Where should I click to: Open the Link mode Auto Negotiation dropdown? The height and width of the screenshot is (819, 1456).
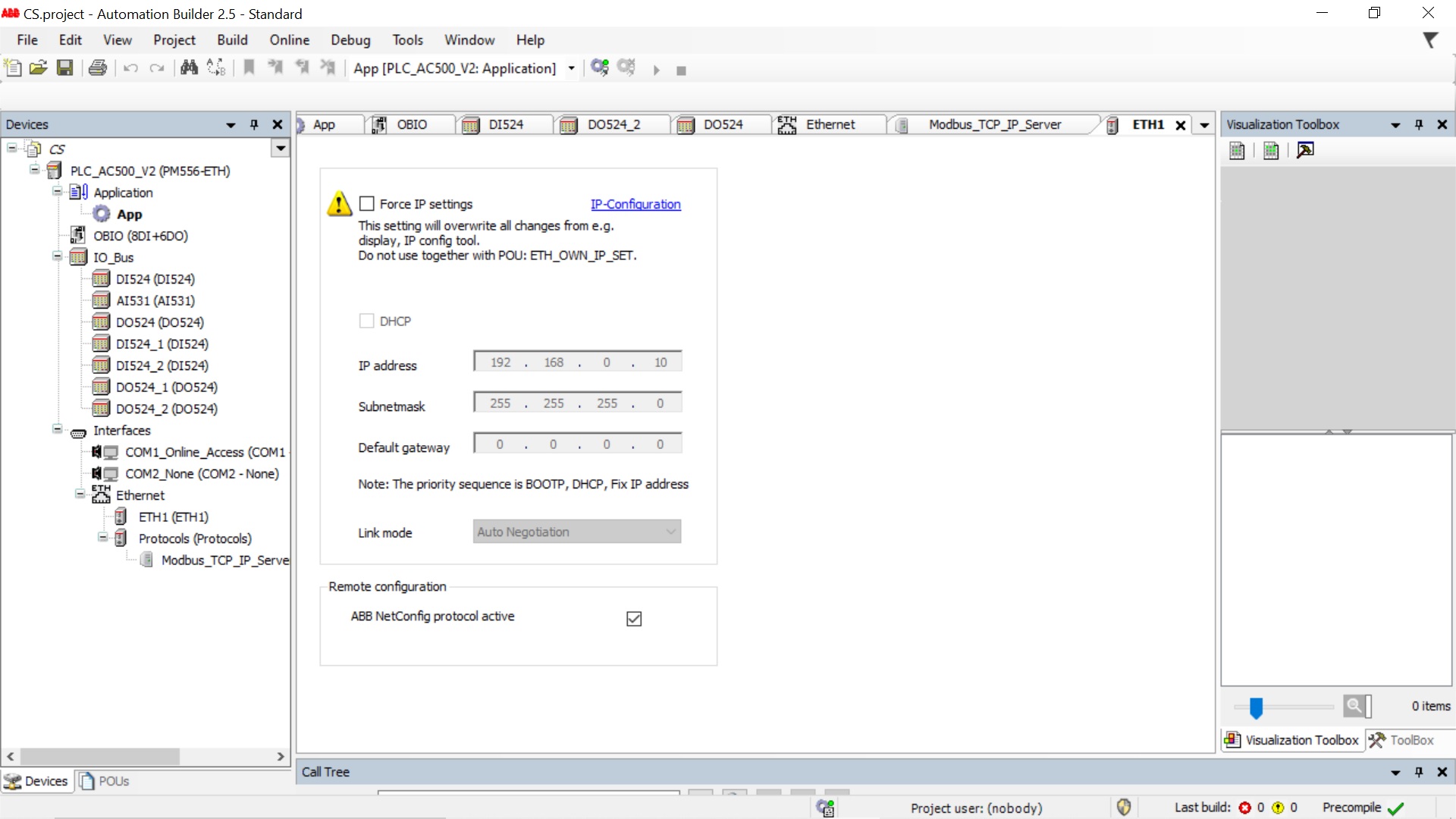576,532
